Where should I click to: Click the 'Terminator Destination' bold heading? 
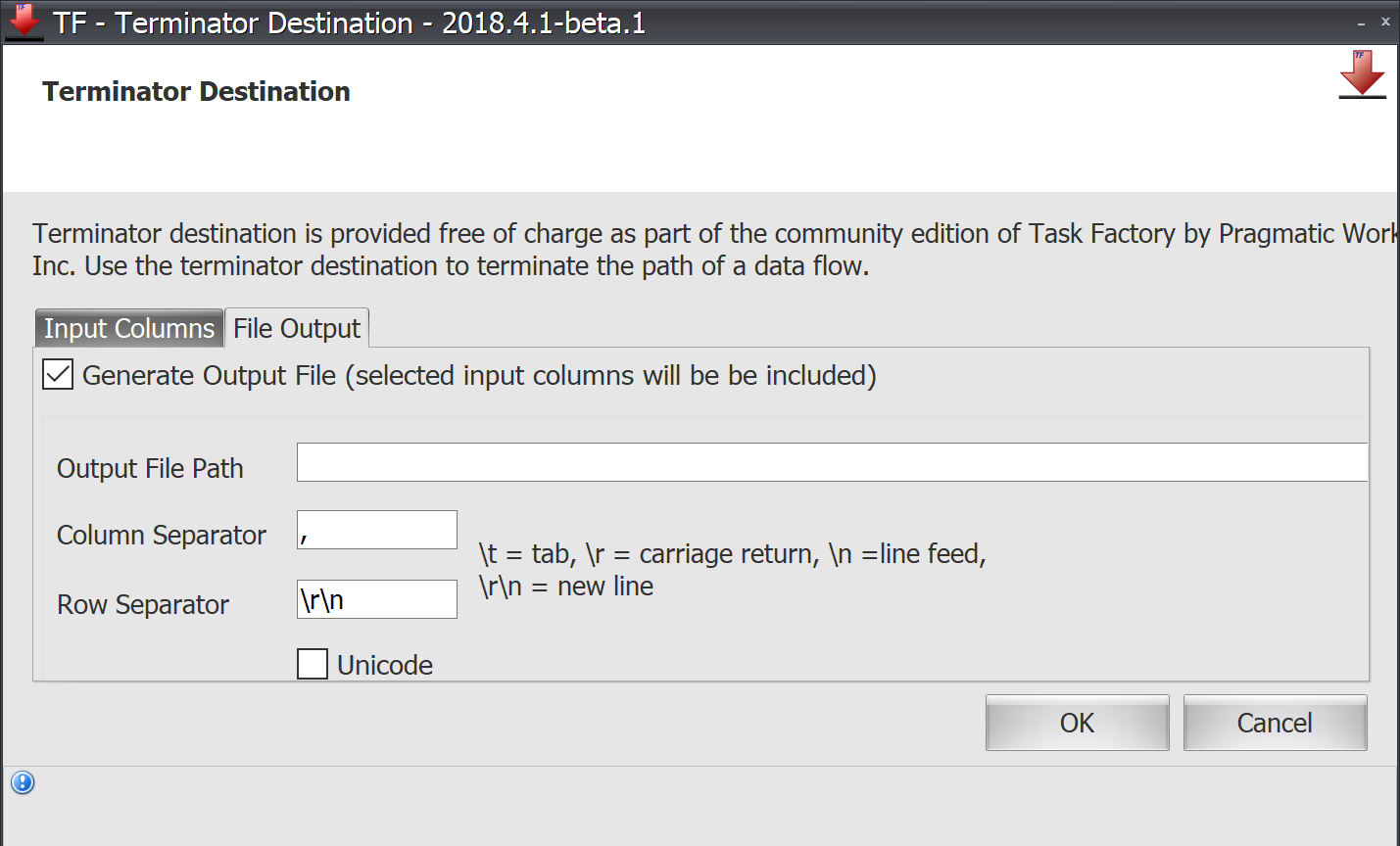pos(196,91)
